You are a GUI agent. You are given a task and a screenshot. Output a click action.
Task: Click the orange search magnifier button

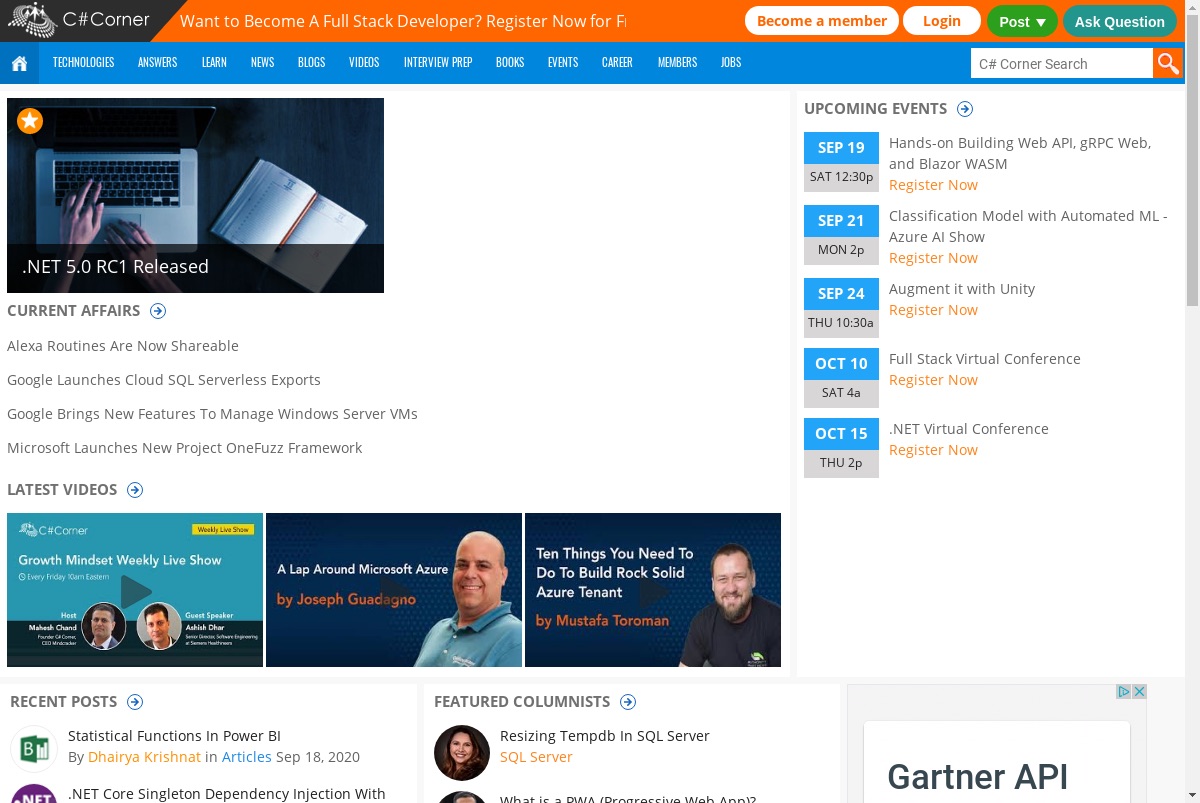coord(1167,63)
